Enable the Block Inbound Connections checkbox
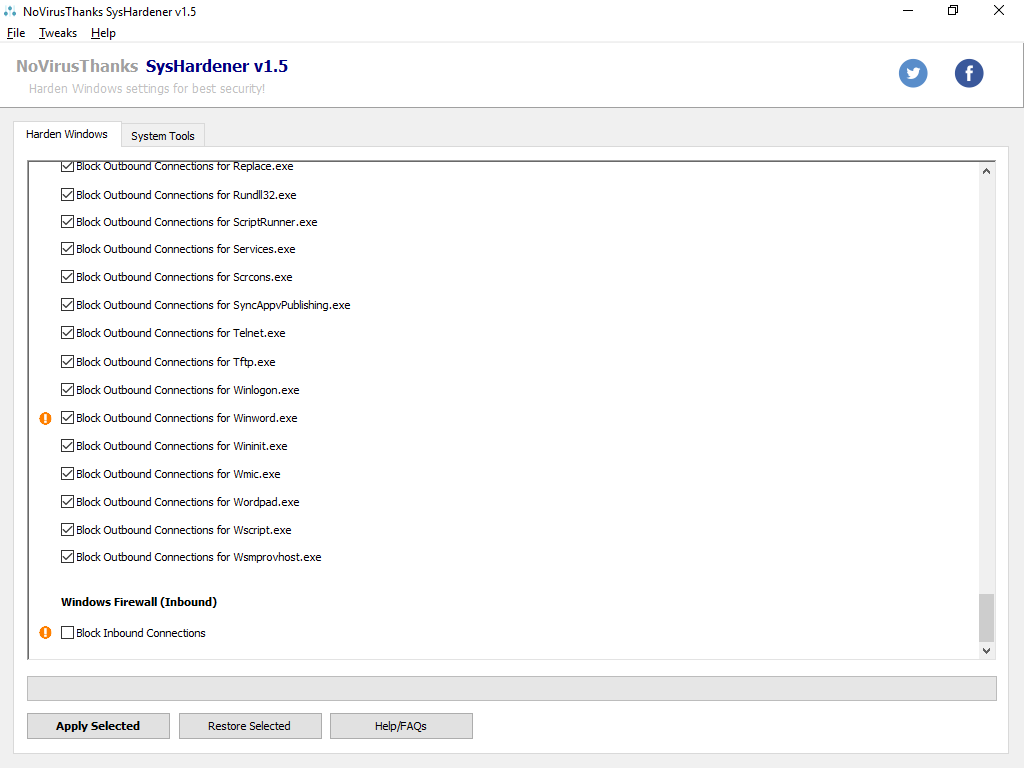Viewport: 1024px width, 768px height. pyautogui.click(x=67, y=633)
